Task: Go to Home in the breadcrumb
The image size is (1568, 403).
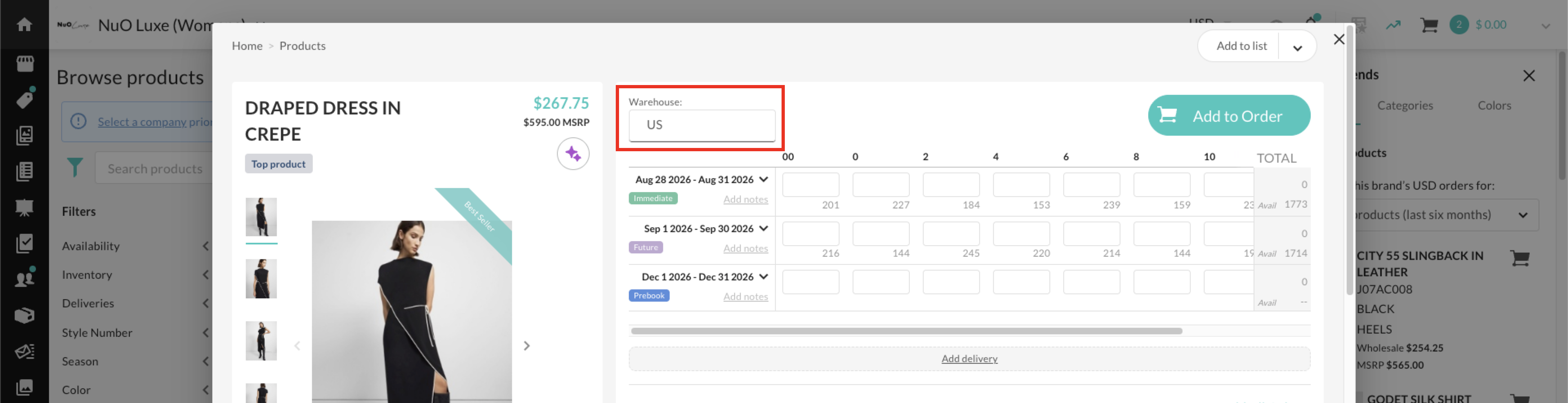Action: [x=247, y=46]
